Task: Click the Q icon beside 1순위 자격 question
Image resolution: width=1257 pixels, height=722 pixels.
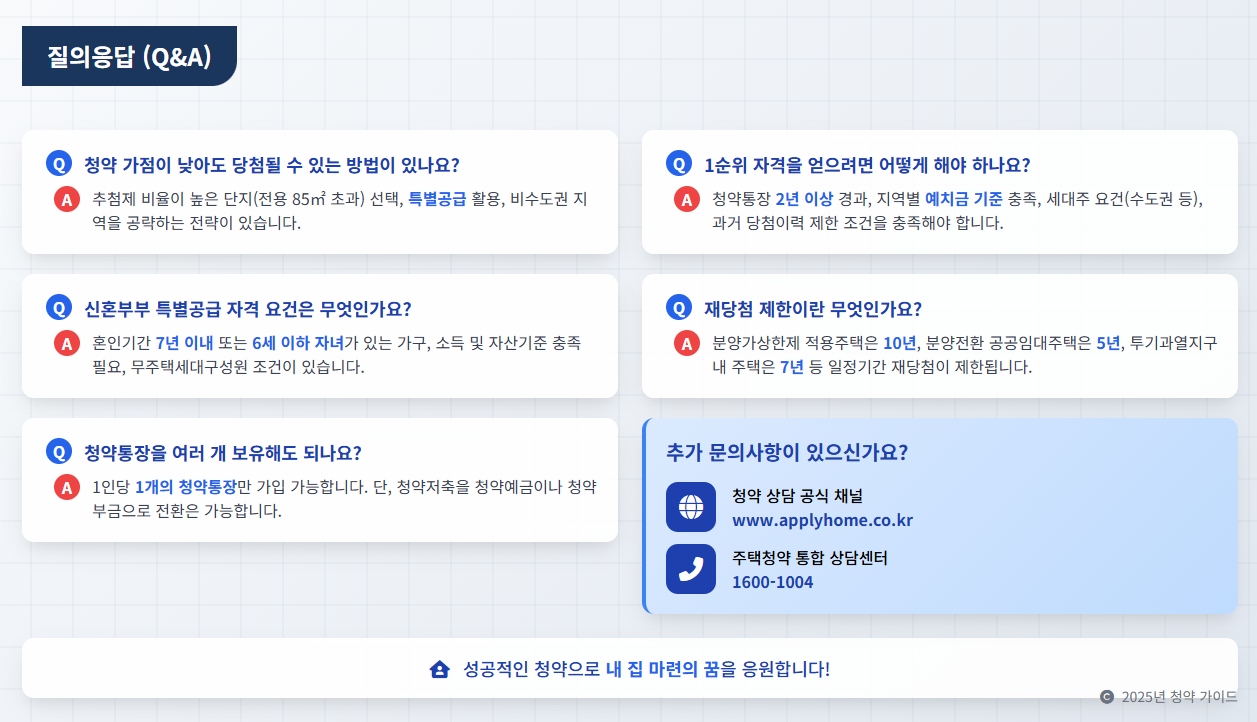Action: click(679, 164)
